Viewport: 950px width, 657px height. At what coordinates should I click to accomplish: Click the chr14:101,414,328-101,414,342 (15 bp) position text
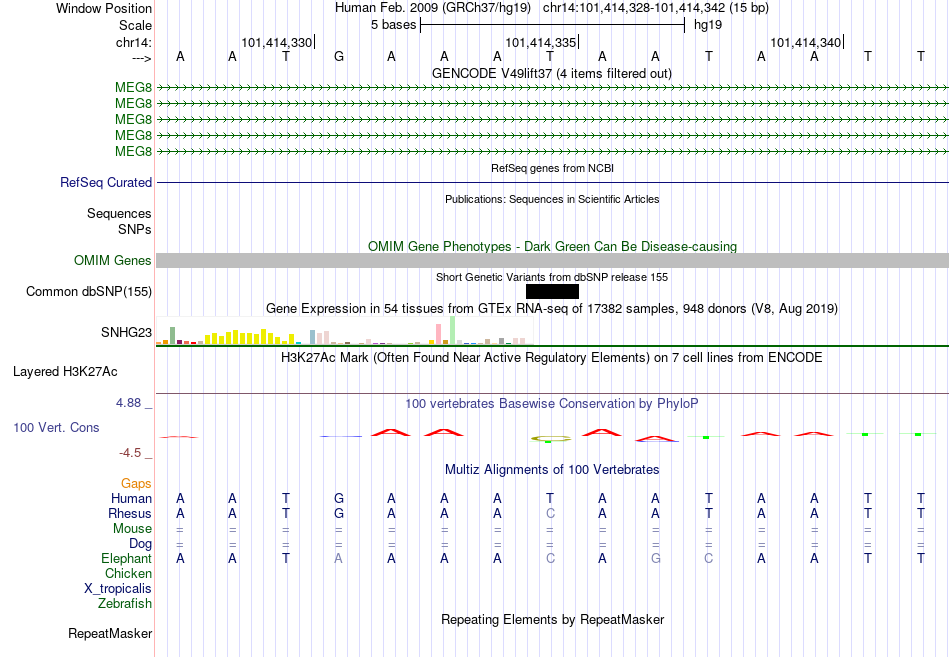(656, 8)
